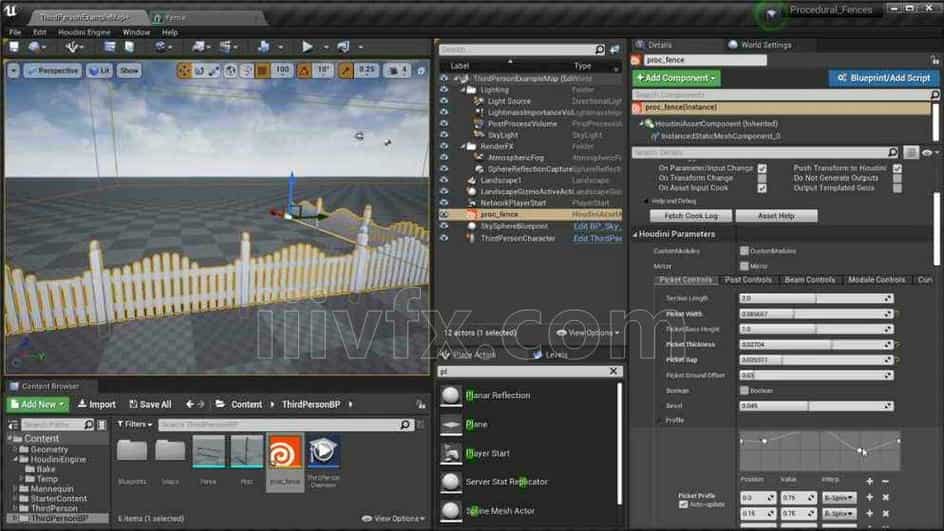The image size is (944, 531).
Task: Toggle grid snapping in viewport
Action: tap(262, 70)
